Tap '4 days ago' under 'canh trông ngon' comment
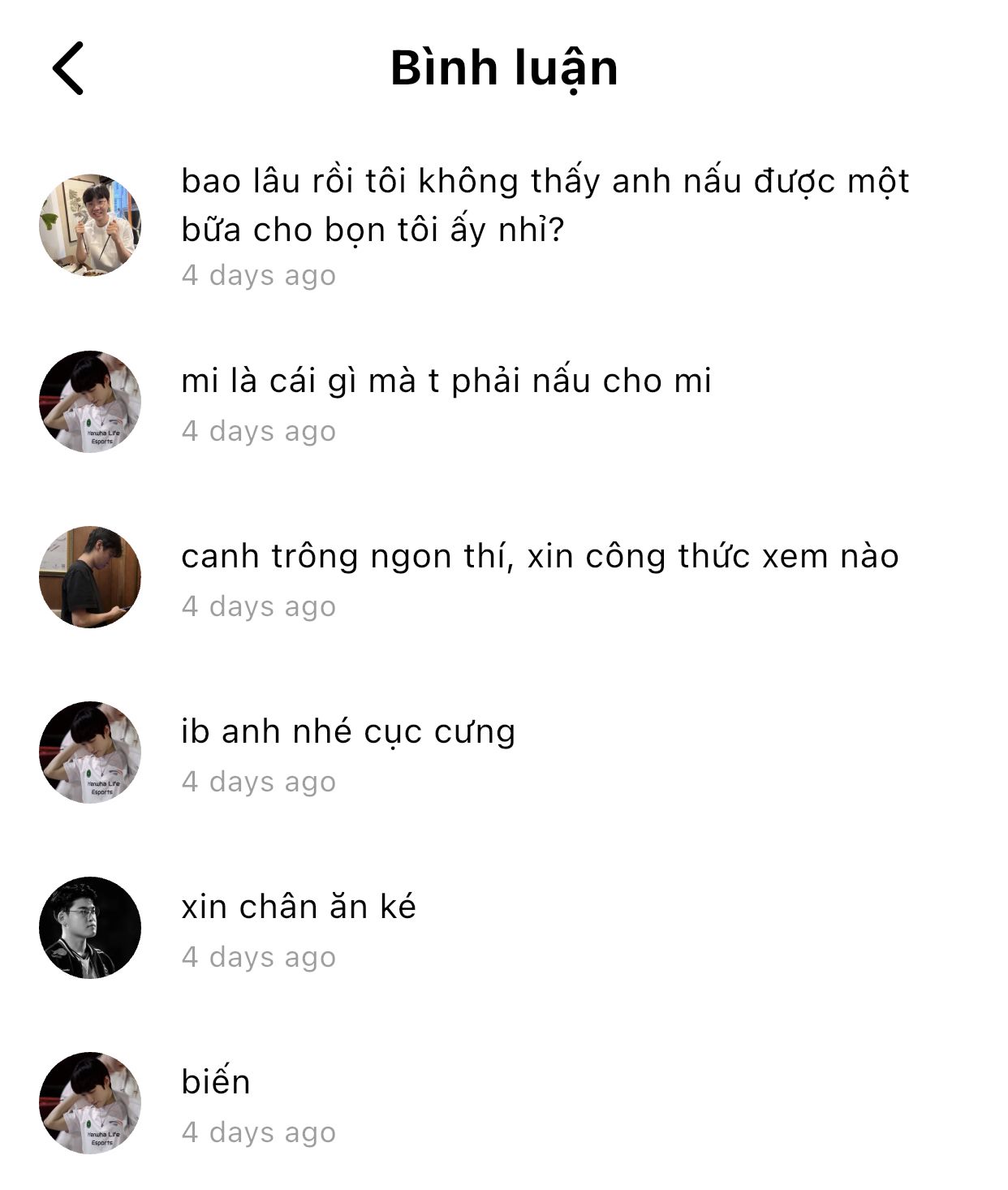This screenshot has width=1008, height=1190. tap(258, 606)
